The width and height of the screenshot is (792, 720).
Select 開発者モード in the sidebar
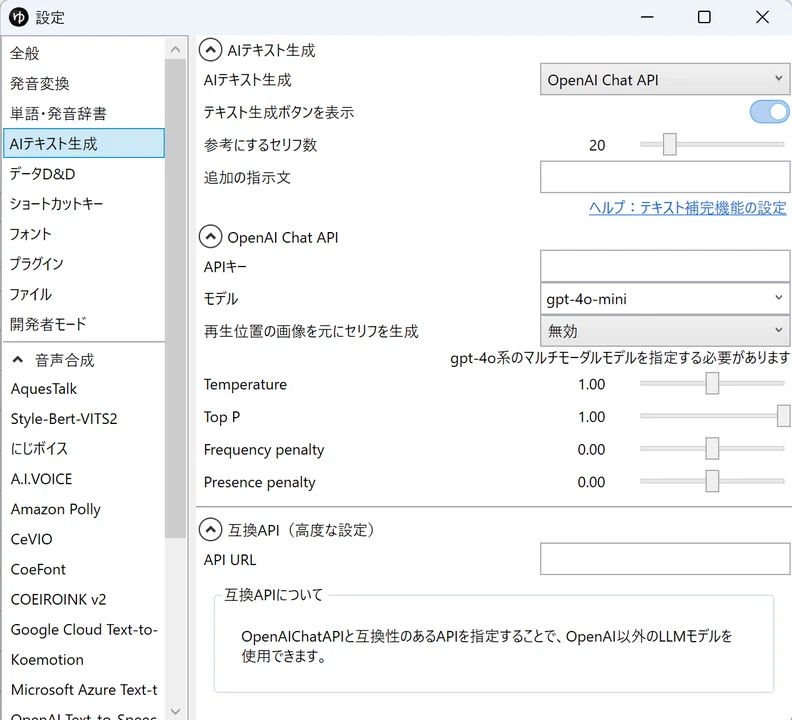84,324
